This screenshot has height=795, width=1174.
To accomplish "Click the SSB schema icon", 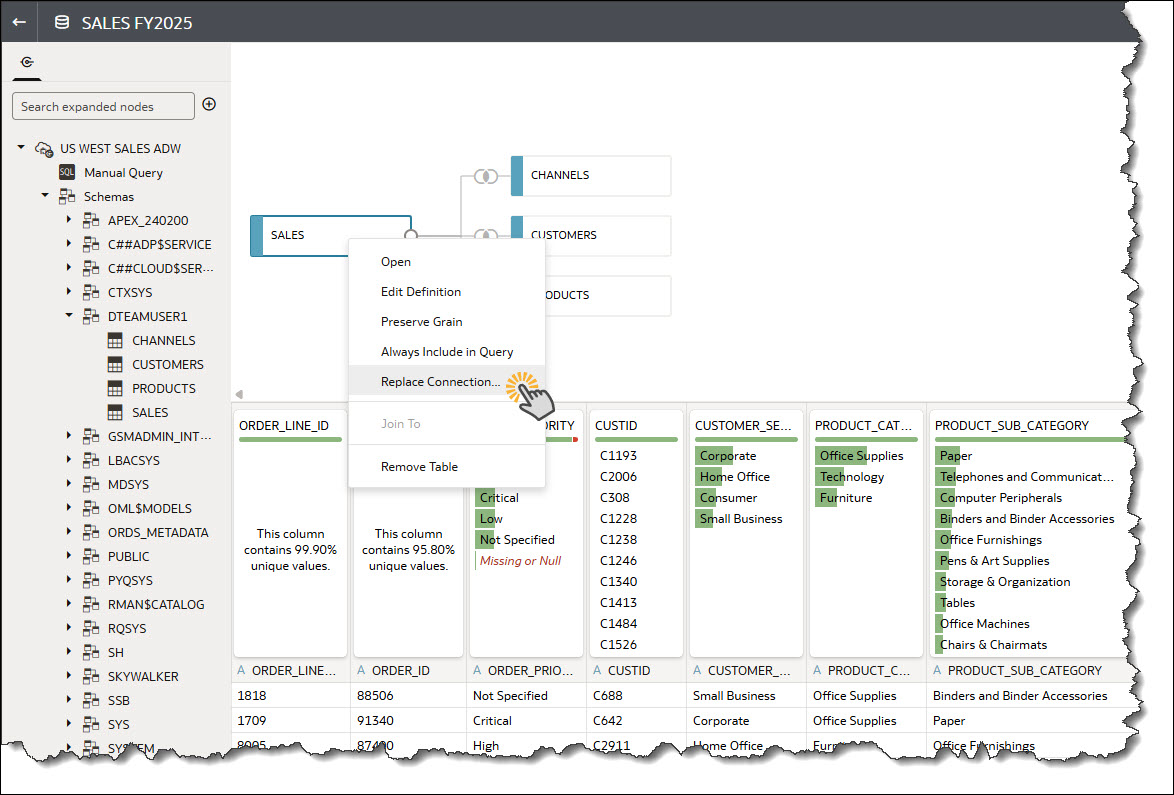I will tap(91, 700).
